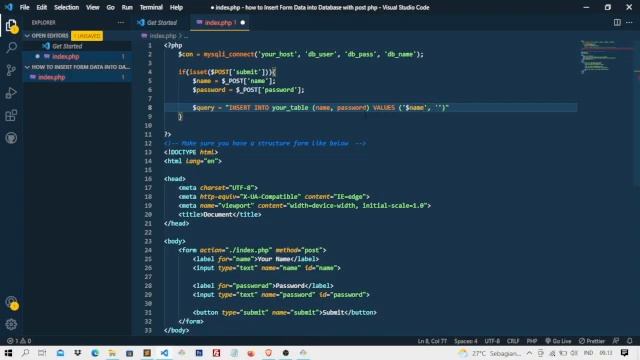Open Brave browser from the taskbar
Screen dimensions: 640x360
pyautogui.click(x=268, y=353)
